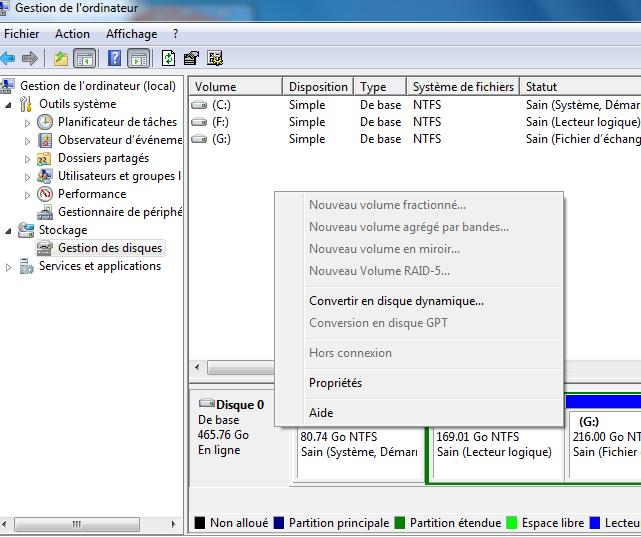Choose Convertir en disque dynamique...
The image size is (641, 537).
point(396,301)
